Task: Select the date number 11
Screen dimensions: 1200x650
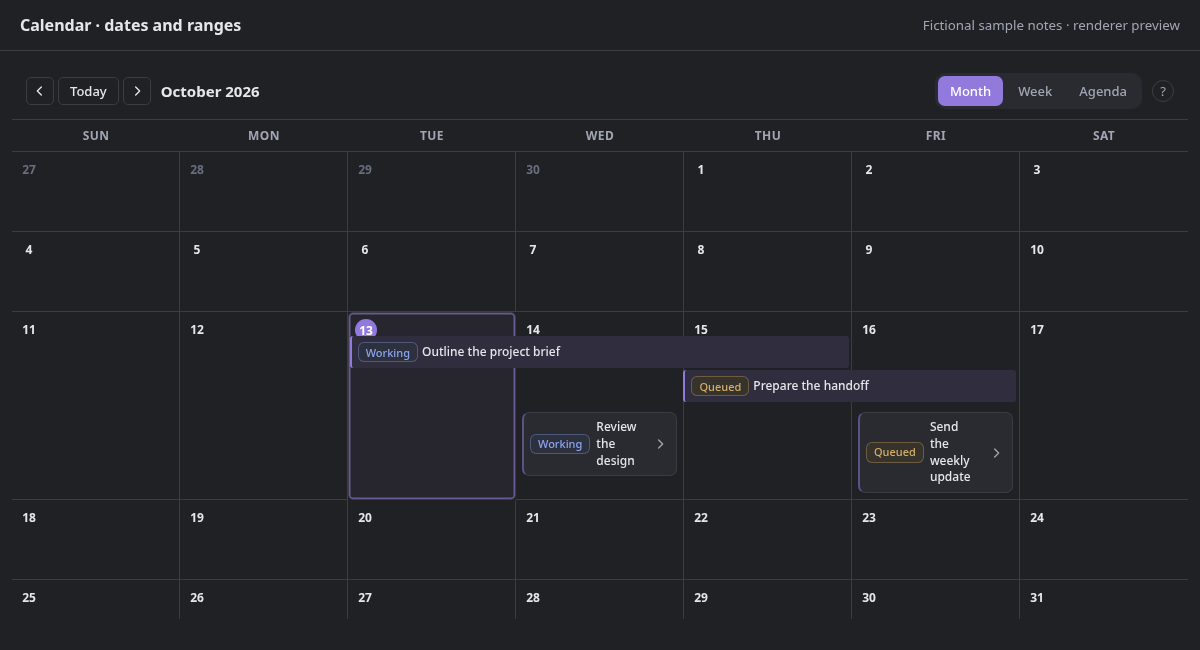Action: tap(29, 330)
